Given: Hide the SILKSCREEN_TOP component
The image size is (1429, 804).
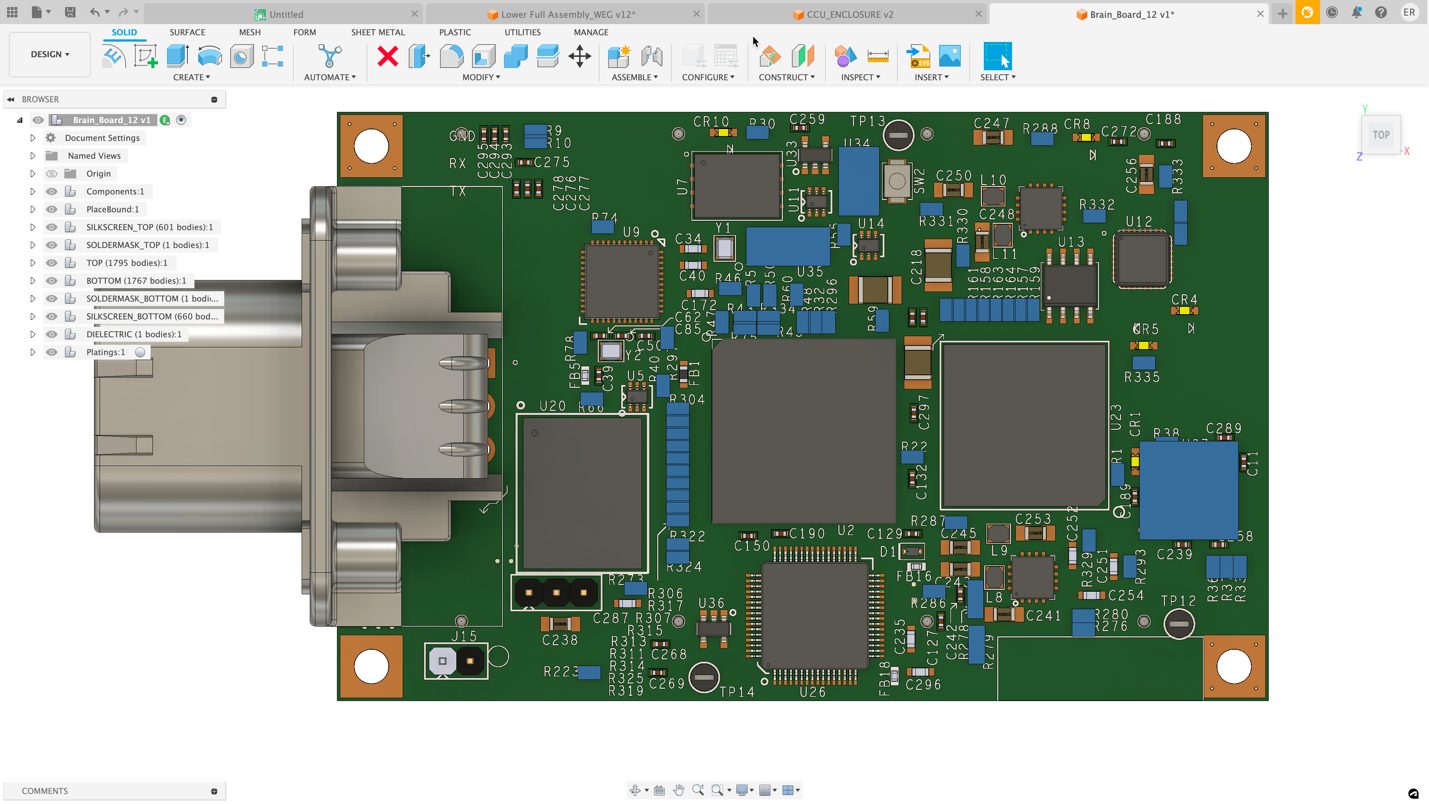Looking at the screenshot, I should pyautogui.click(x=51, y=227).
